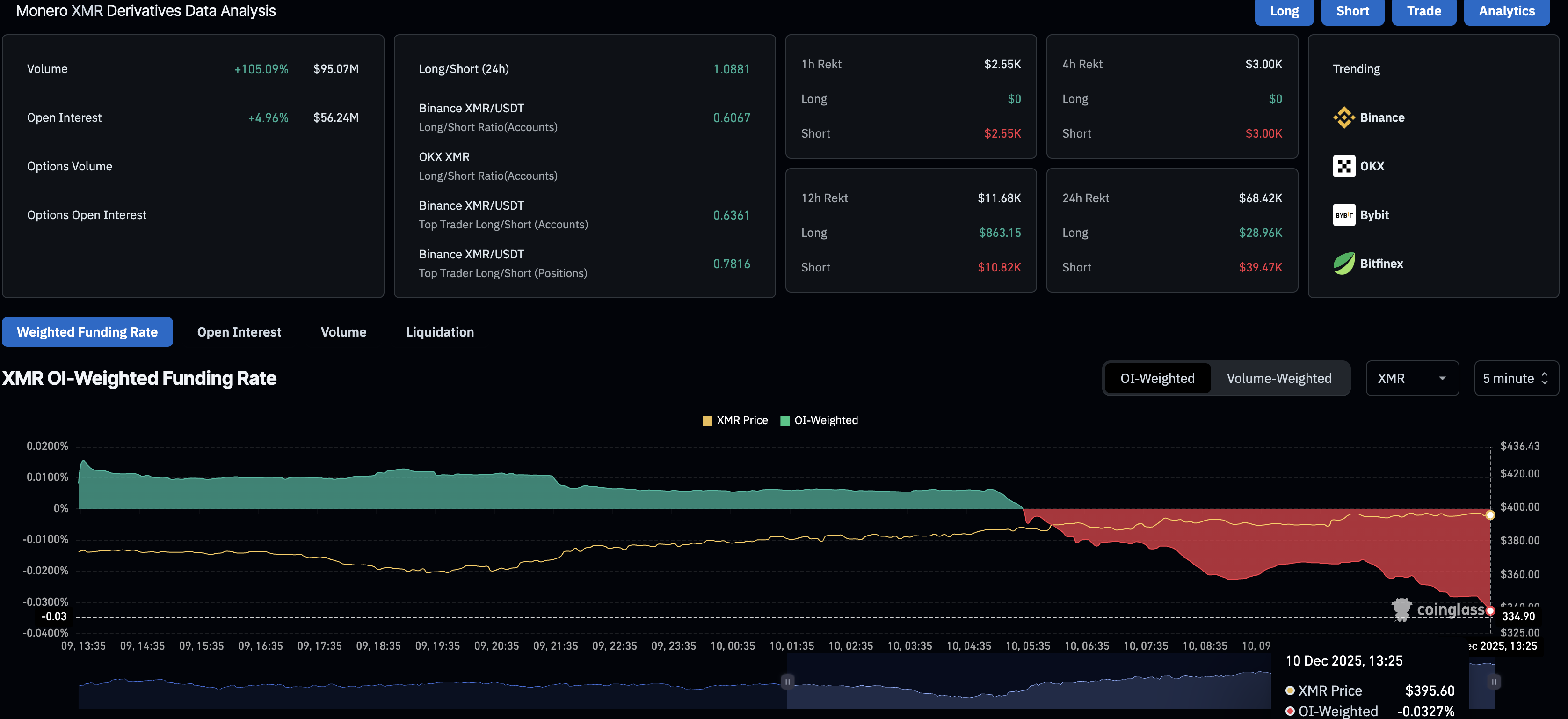Open the XMR symbol dropdown

point(1412,378)
